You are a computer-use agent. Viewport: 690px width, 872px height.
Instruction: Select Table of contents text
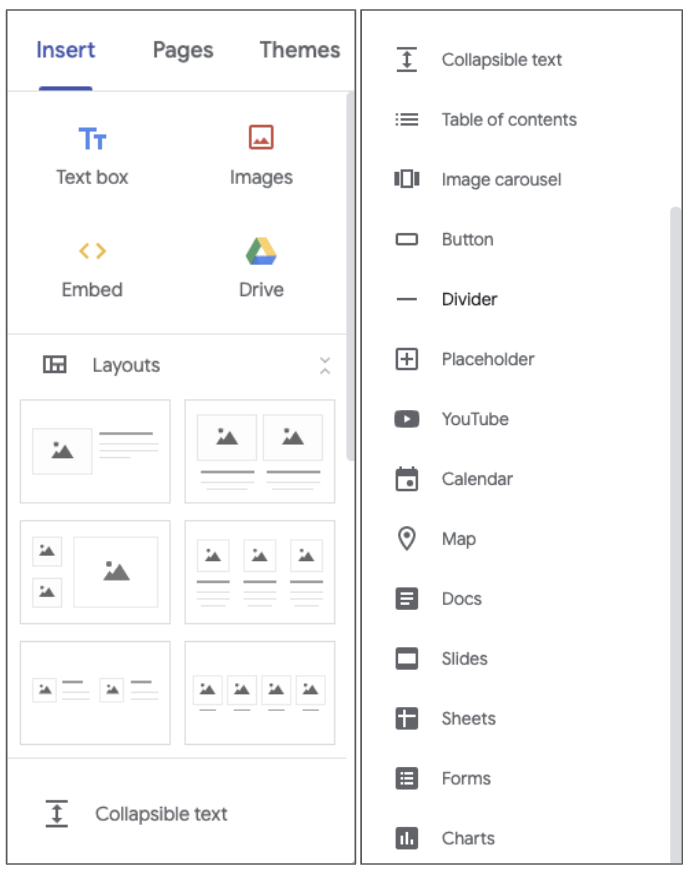pyautogui.click(x=509, y=120)
